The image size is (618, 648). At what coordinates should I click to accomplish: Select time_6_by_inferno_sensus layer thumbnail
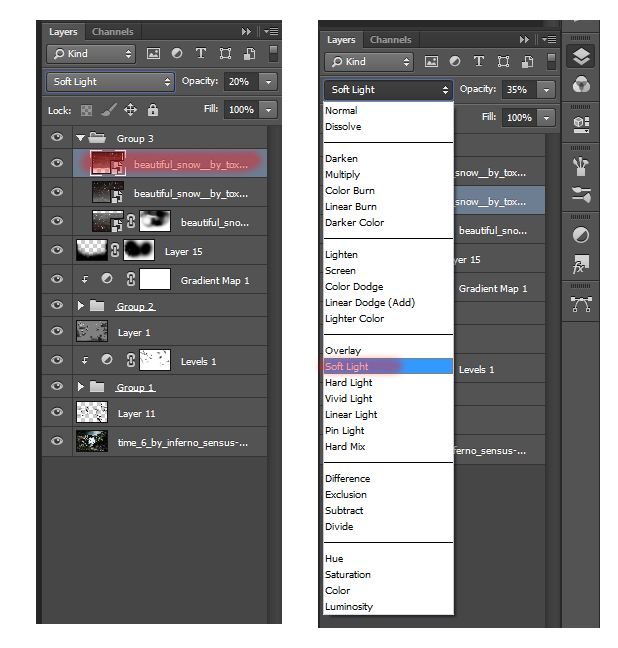[x=92, y=441]
